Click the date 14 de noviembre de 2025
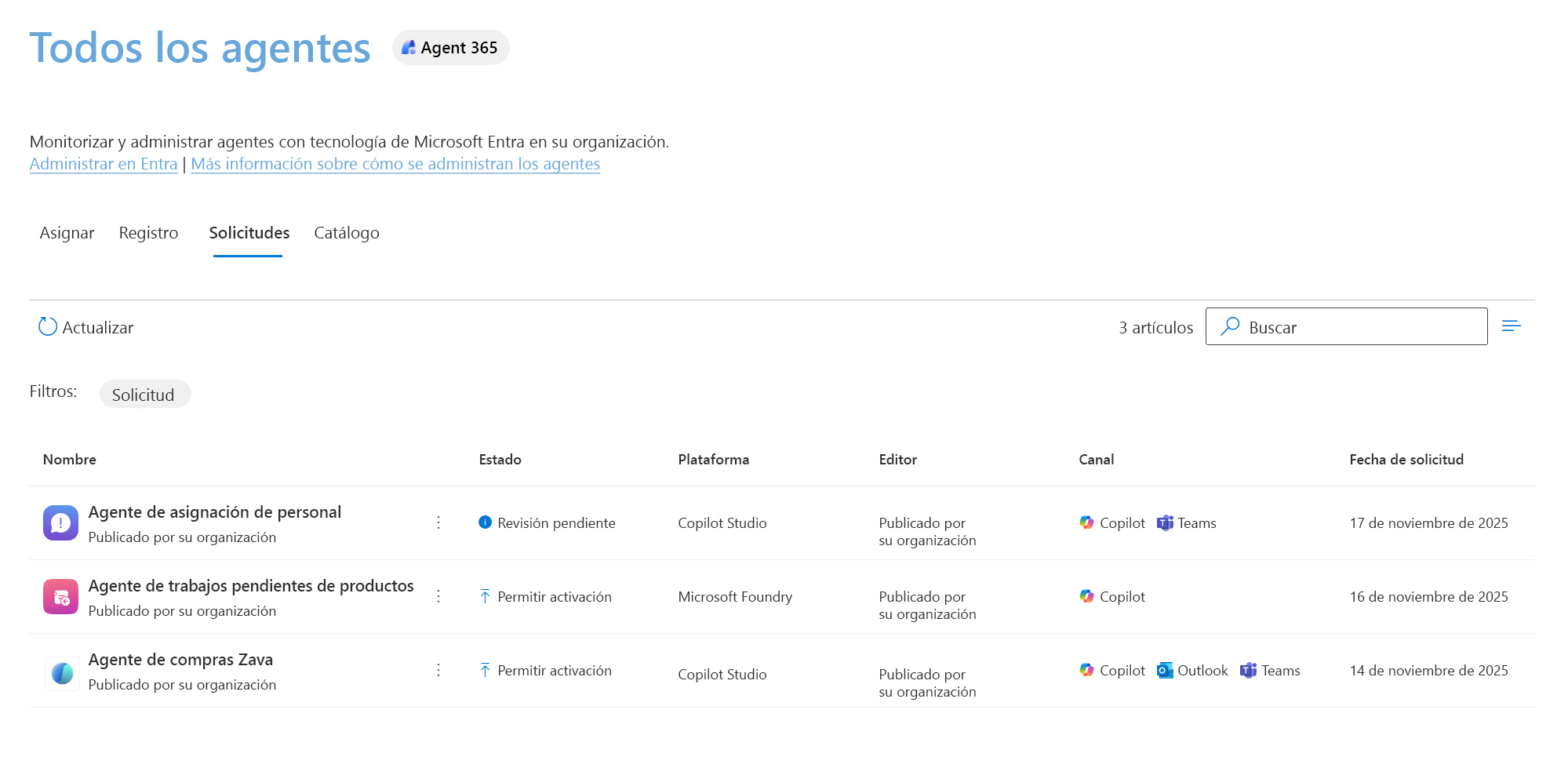The height and width of the screenshot is (768, 1568). [1429, 671]
